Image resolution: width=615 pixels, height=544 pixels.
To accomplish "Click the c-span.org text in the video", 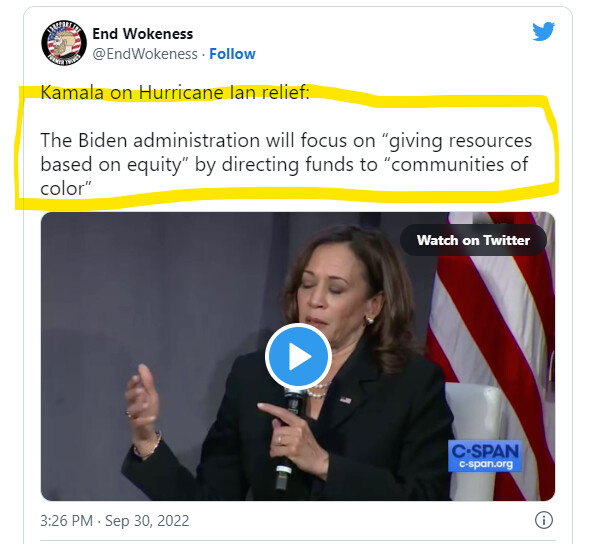I will pyautogui.click(x=486, y=464).
